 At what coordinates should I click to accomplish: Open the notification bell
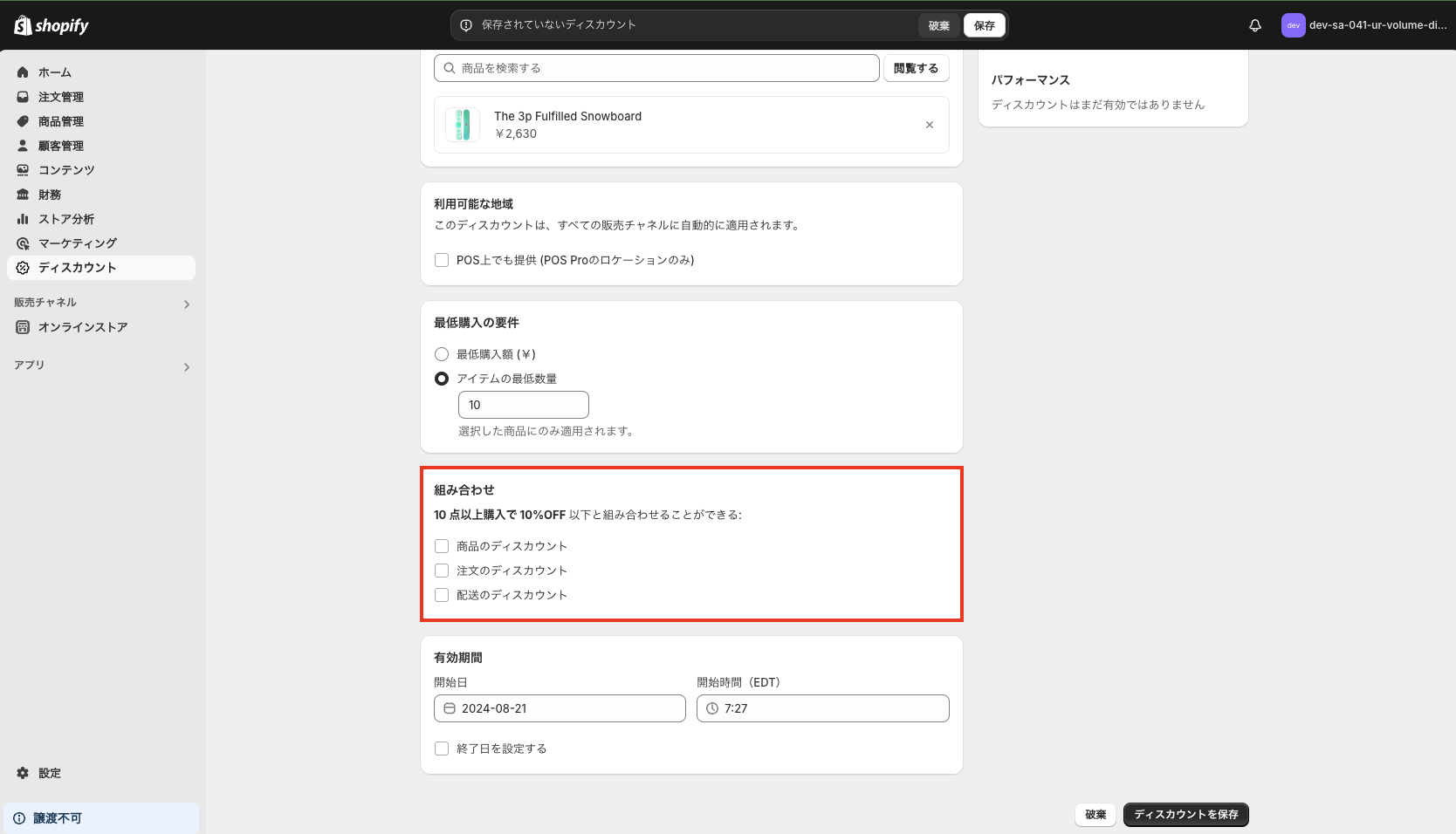click(1254, 25)
